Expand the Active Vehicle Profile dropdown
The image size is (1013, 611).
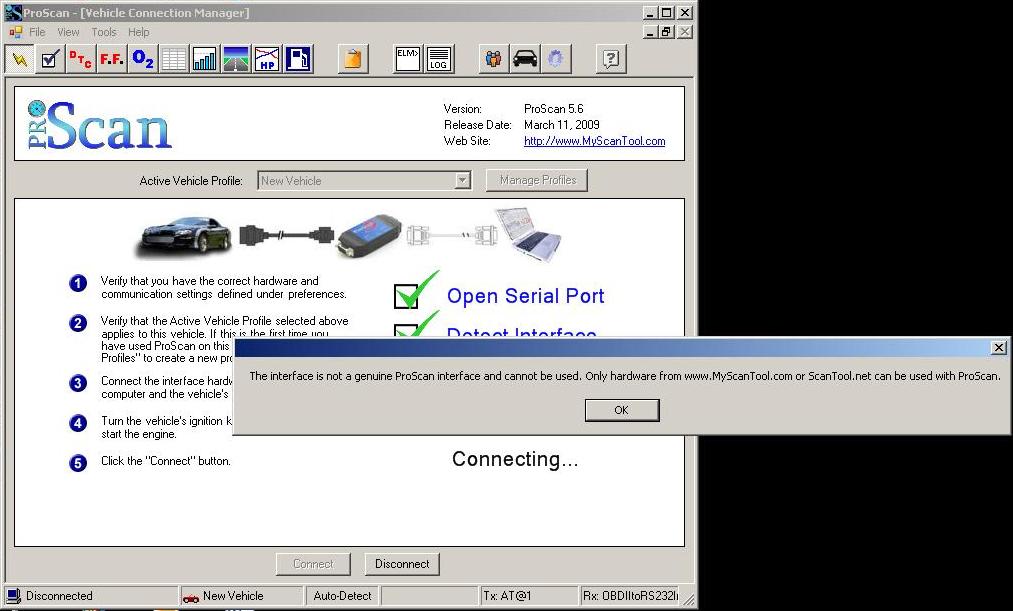coord(462,181)
